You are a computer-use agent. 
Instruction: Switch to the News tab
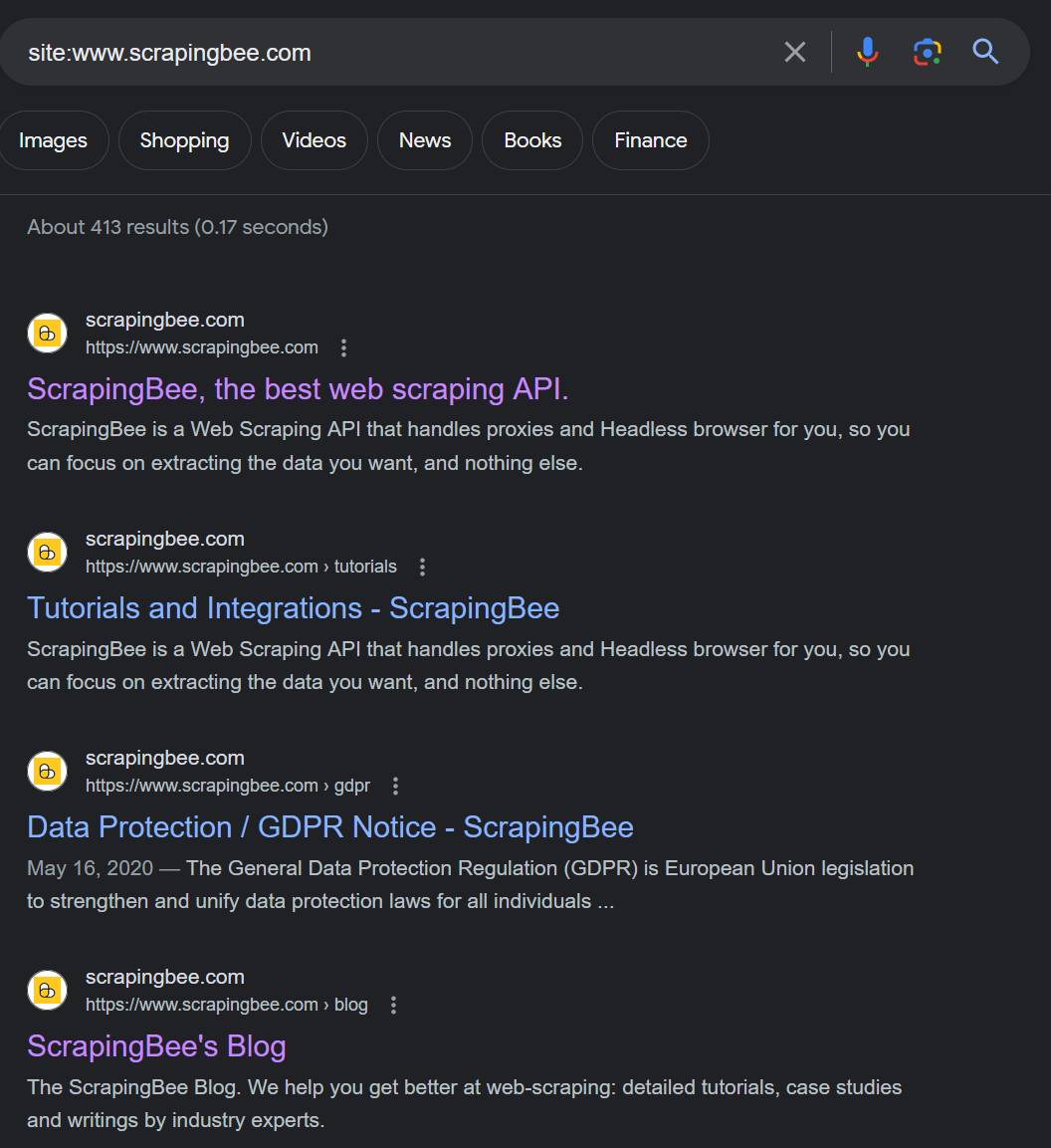coord(424,140)
